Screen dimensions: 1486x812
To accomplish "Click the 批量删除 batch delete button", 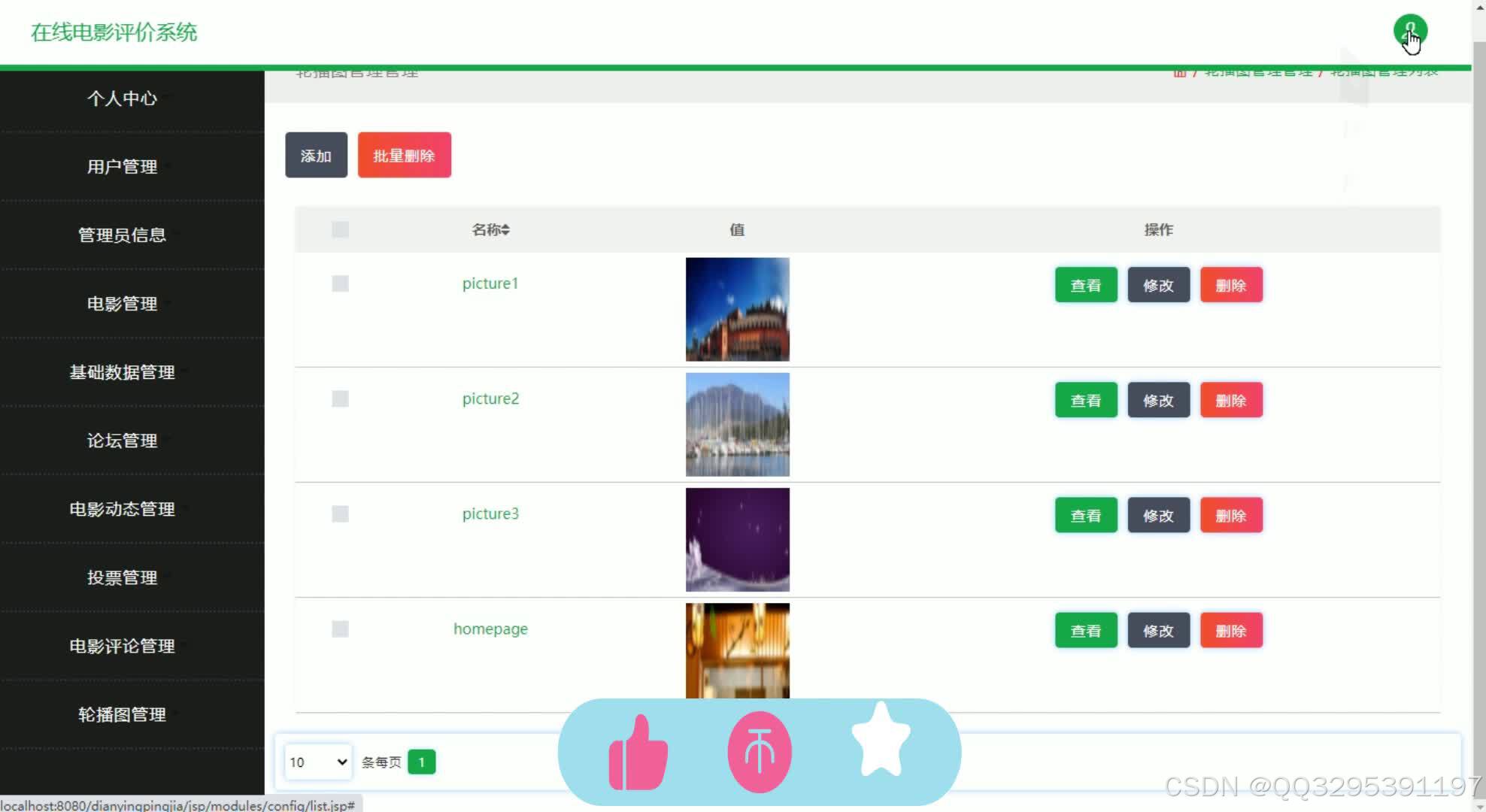I will click(405, 155).
